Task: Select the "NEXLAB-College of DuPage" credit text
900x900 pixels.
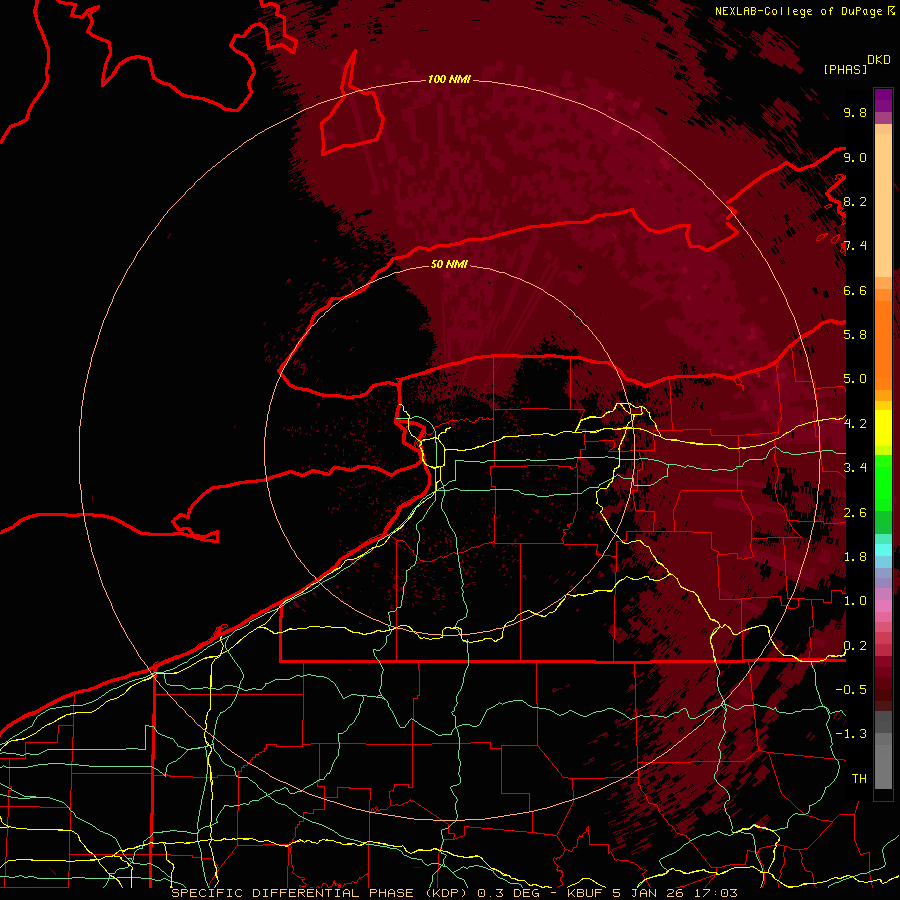Action: coord(800,11)
